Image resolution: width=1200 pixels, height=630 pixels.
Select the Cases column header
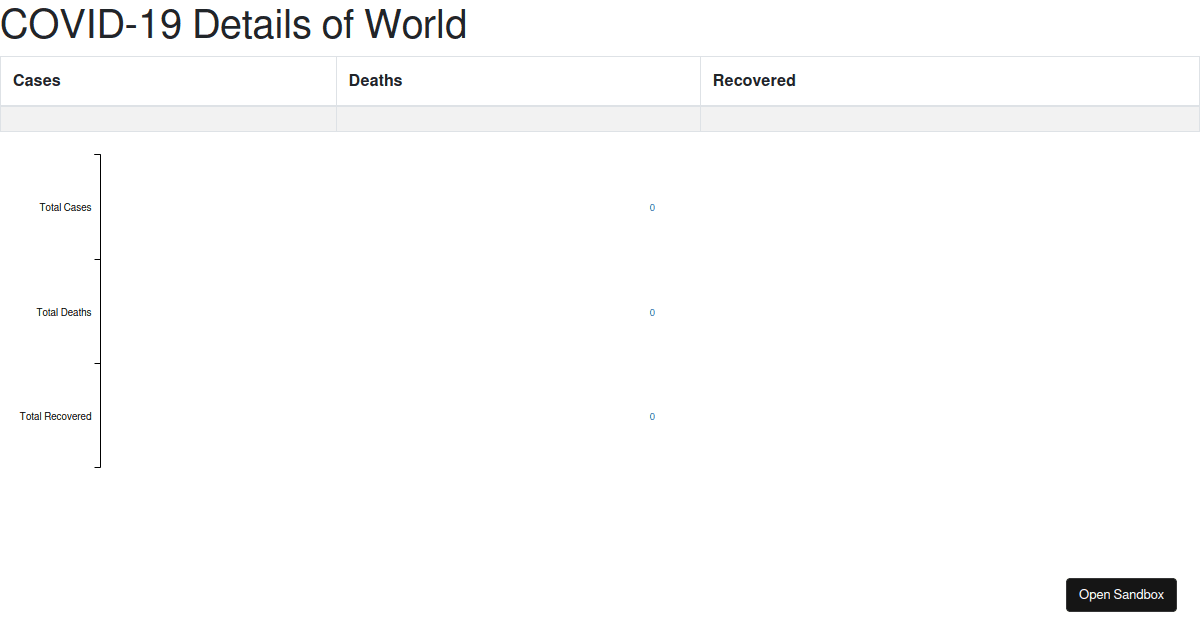click(168, 81)
